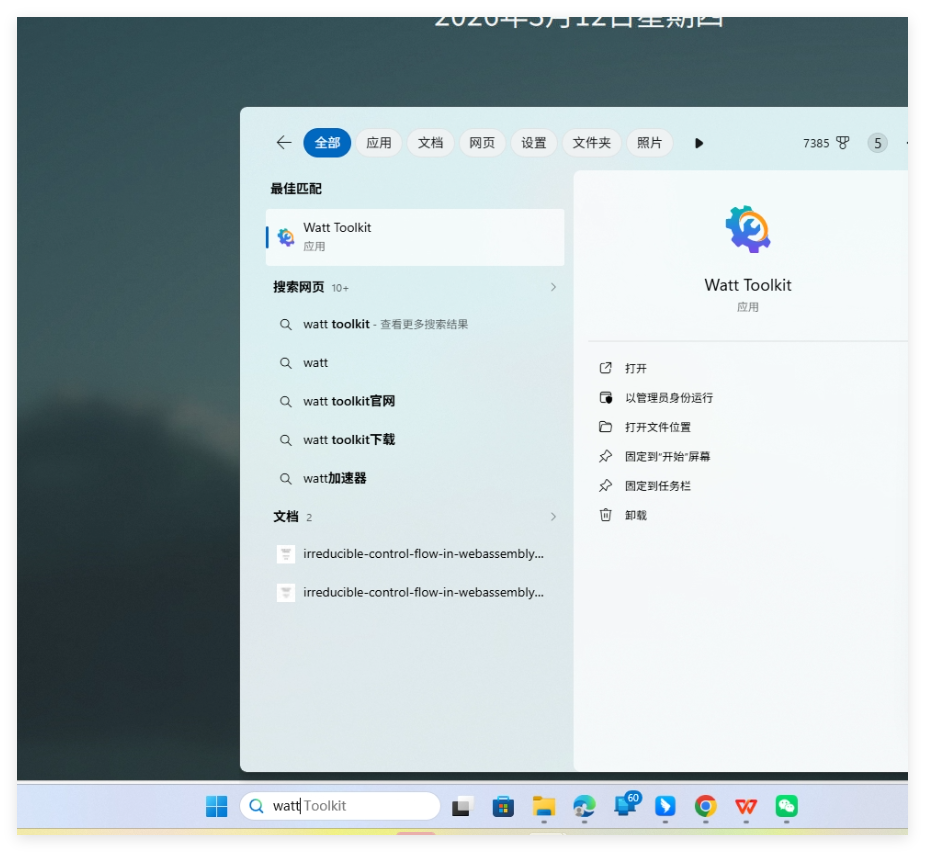Choose 打开文件位置

tap(657, 427)
